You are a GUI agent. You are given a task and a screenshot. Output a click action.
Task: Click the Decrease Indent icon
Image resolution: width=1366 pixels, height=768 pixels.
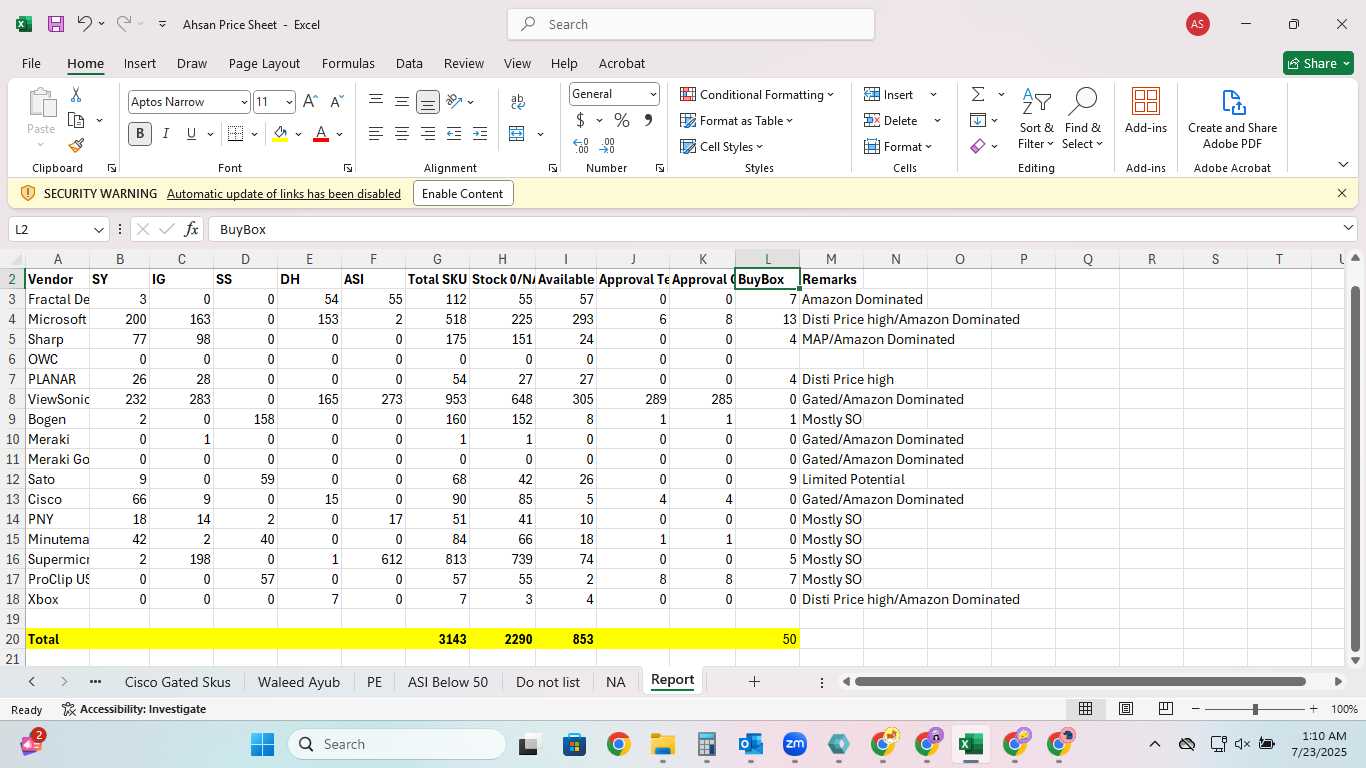[x=454, y=134]
